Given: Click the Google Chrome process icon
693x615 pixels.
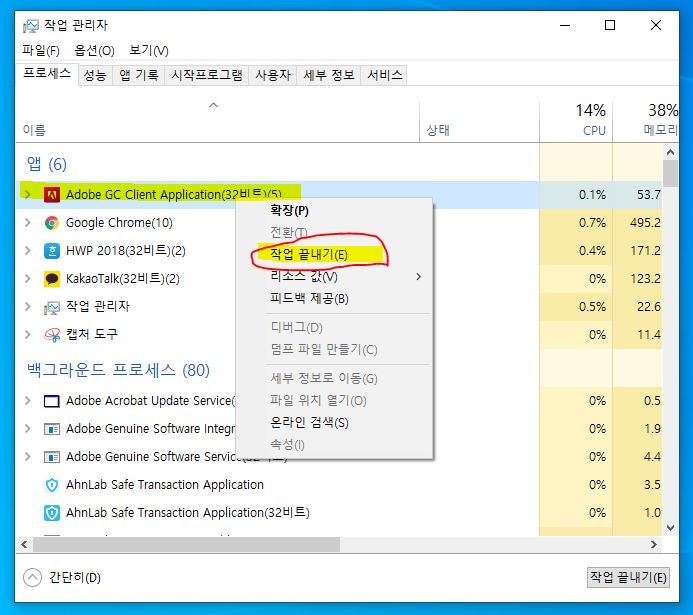Looking at the screenshot, I should tap(52, 223).
